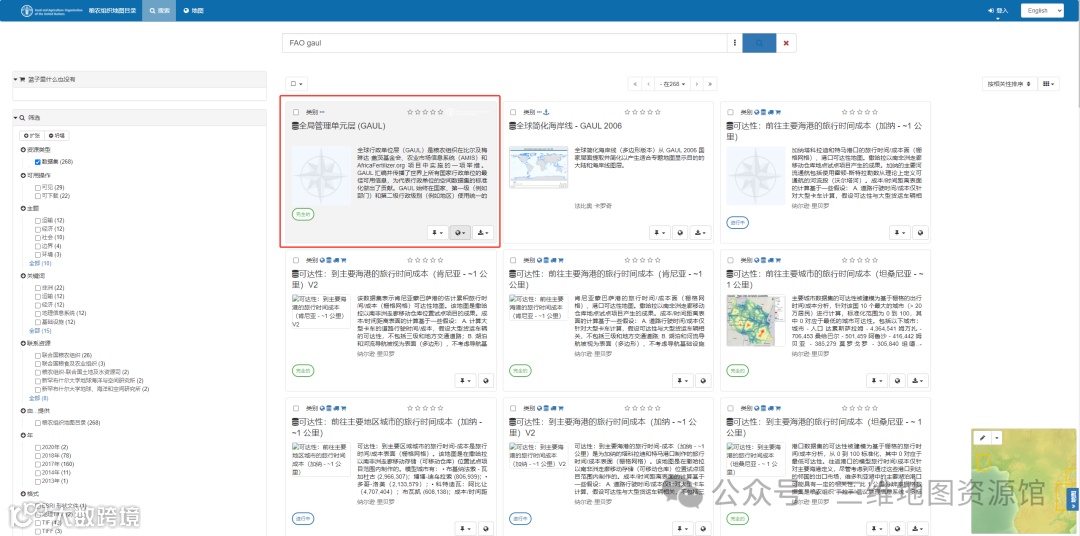Check the 可下载 (22) filter
Image resolution: width=1080 pixels, height=536 pixels.
click(38, 196)
